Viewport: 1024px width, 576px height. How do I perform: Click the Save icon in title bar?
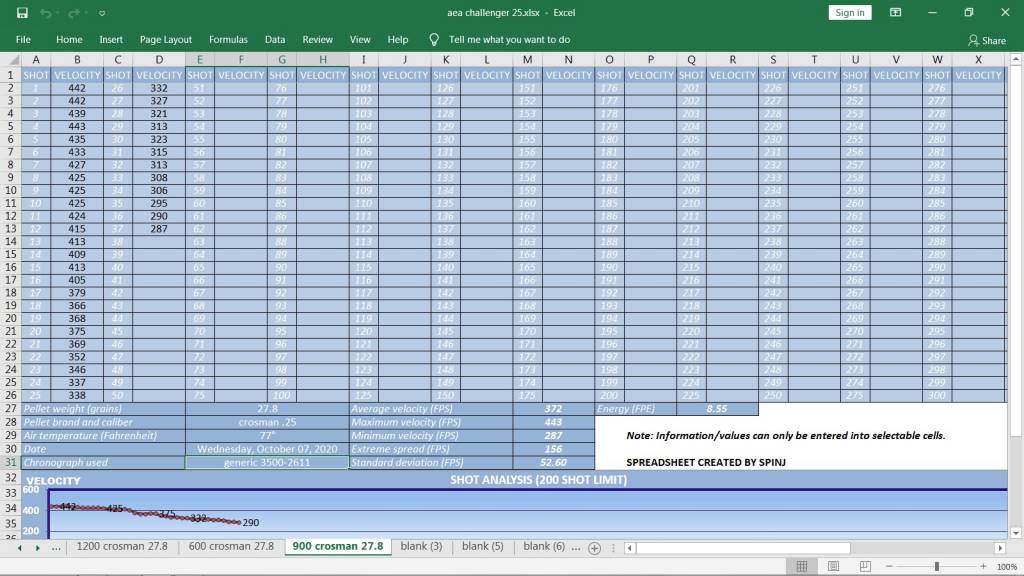[22, 12]
